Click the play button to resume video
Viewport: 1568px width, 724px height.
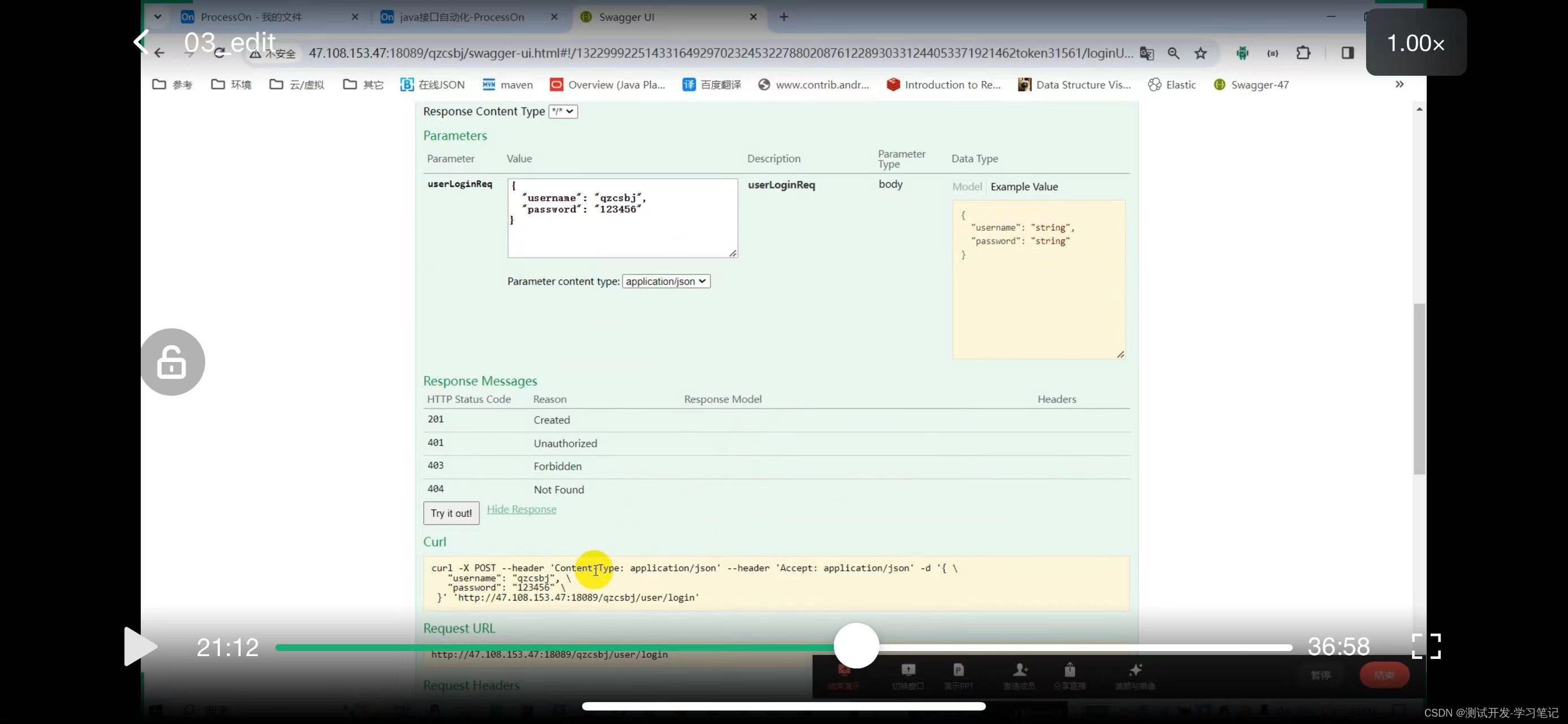[x=141, y=647]
